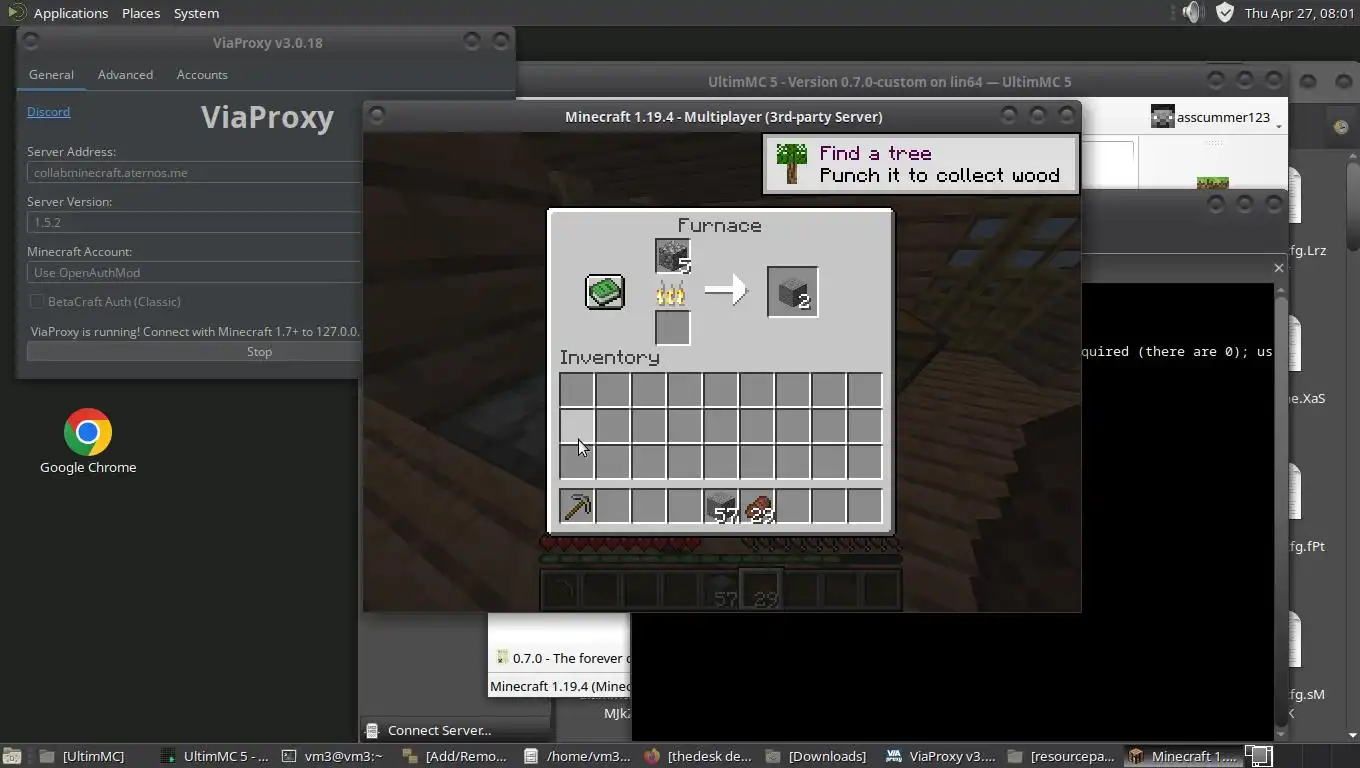The width and height of the screenshot is (1360, 768).
Task: Close the terminal tab with X
Action: pyautogui.click(x=1278, y=268)
